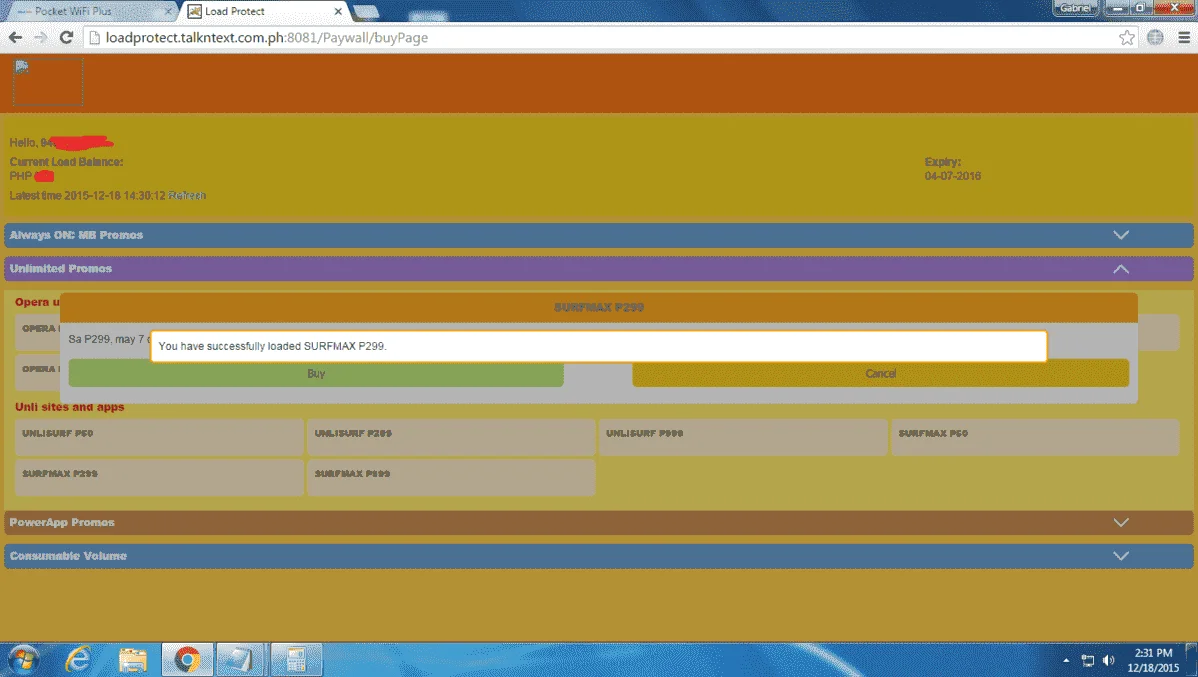This screenshot has width=1198, height=677.
Task: Launch Internet Explorer from the taskbar
Action: click(x=78, y=659)
